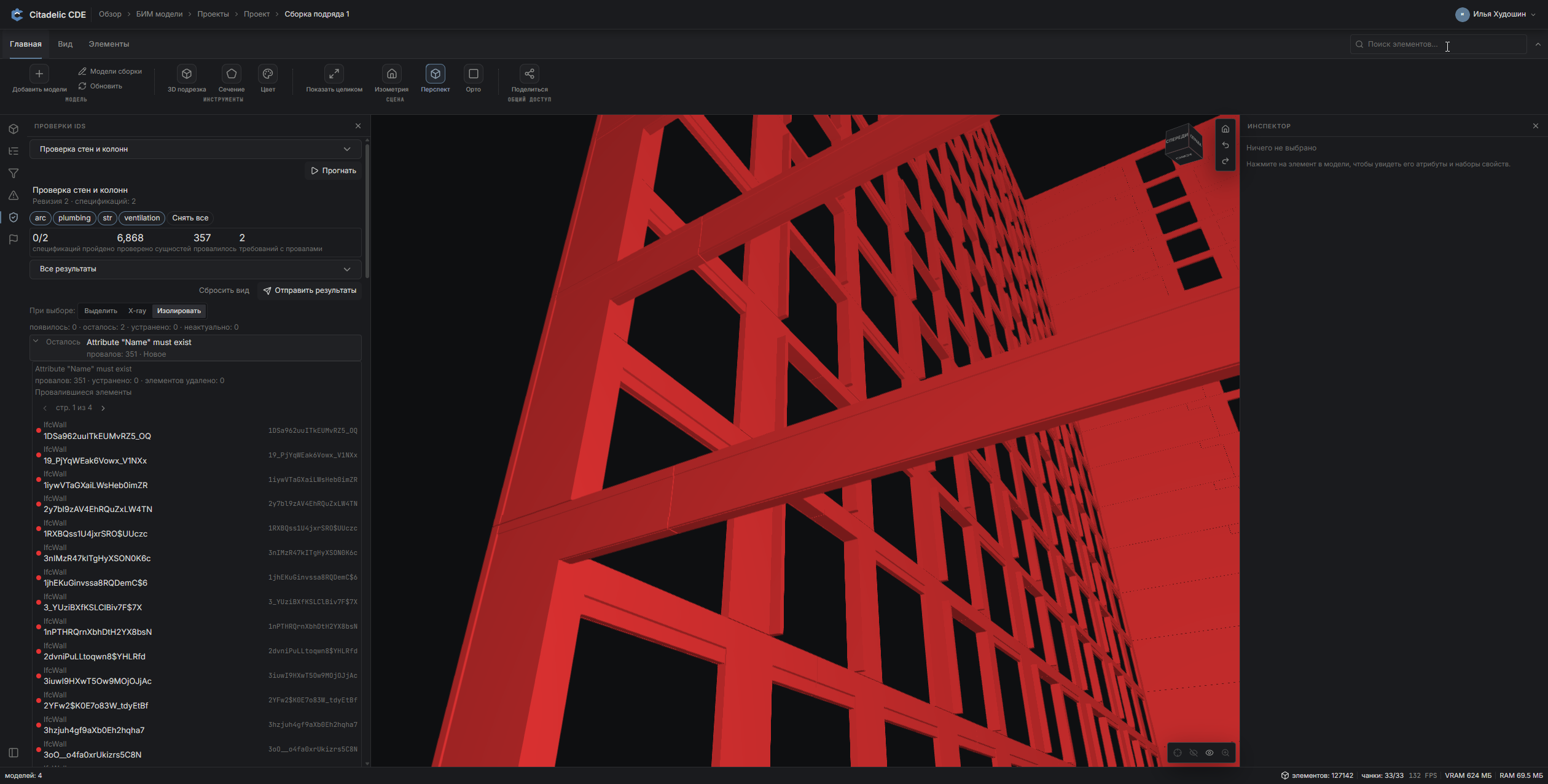
Task: Open the models cube icon in left sidebar
Action: click(x=14, y=129)
